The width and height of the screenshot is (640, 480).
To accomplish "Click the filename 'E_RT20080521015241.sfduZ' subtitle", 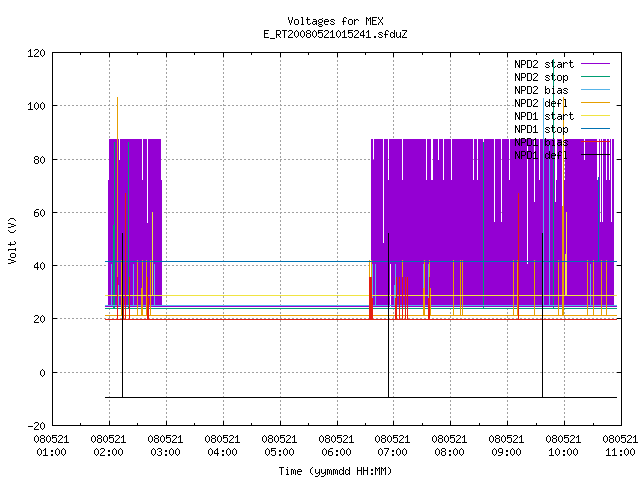I will (x=335, y=34).
